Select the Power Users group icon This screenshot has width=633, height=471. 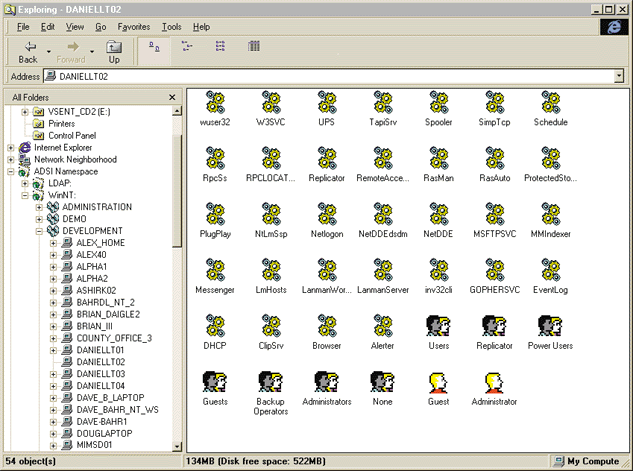point(550,325)
